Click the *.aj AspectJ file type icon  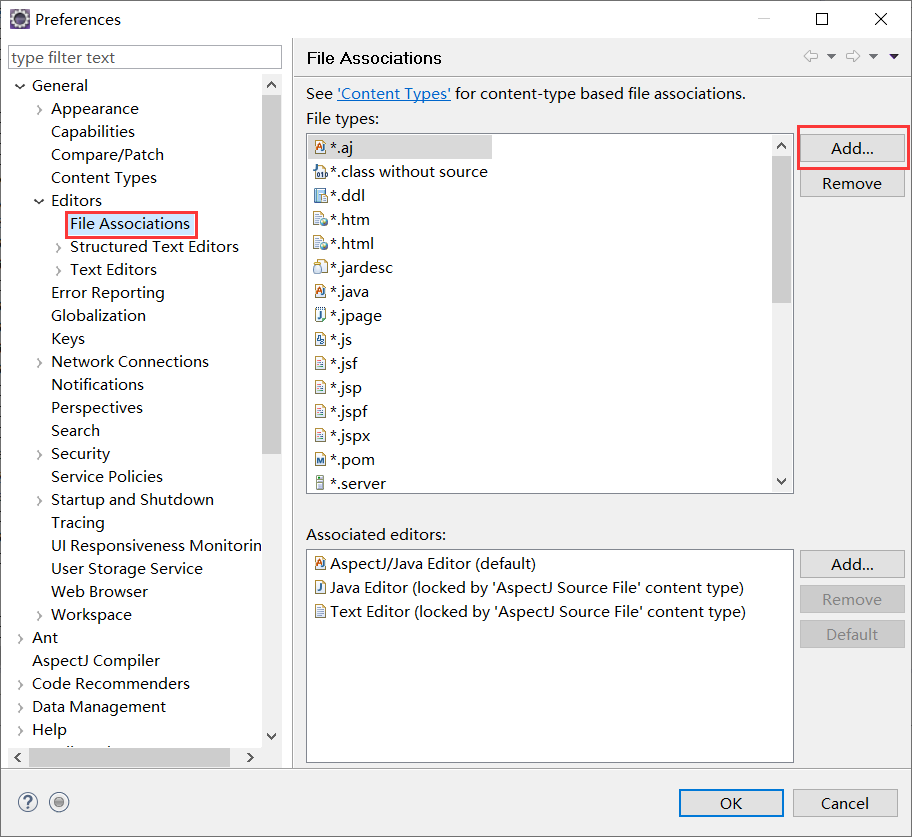click(x=320, y=146)
